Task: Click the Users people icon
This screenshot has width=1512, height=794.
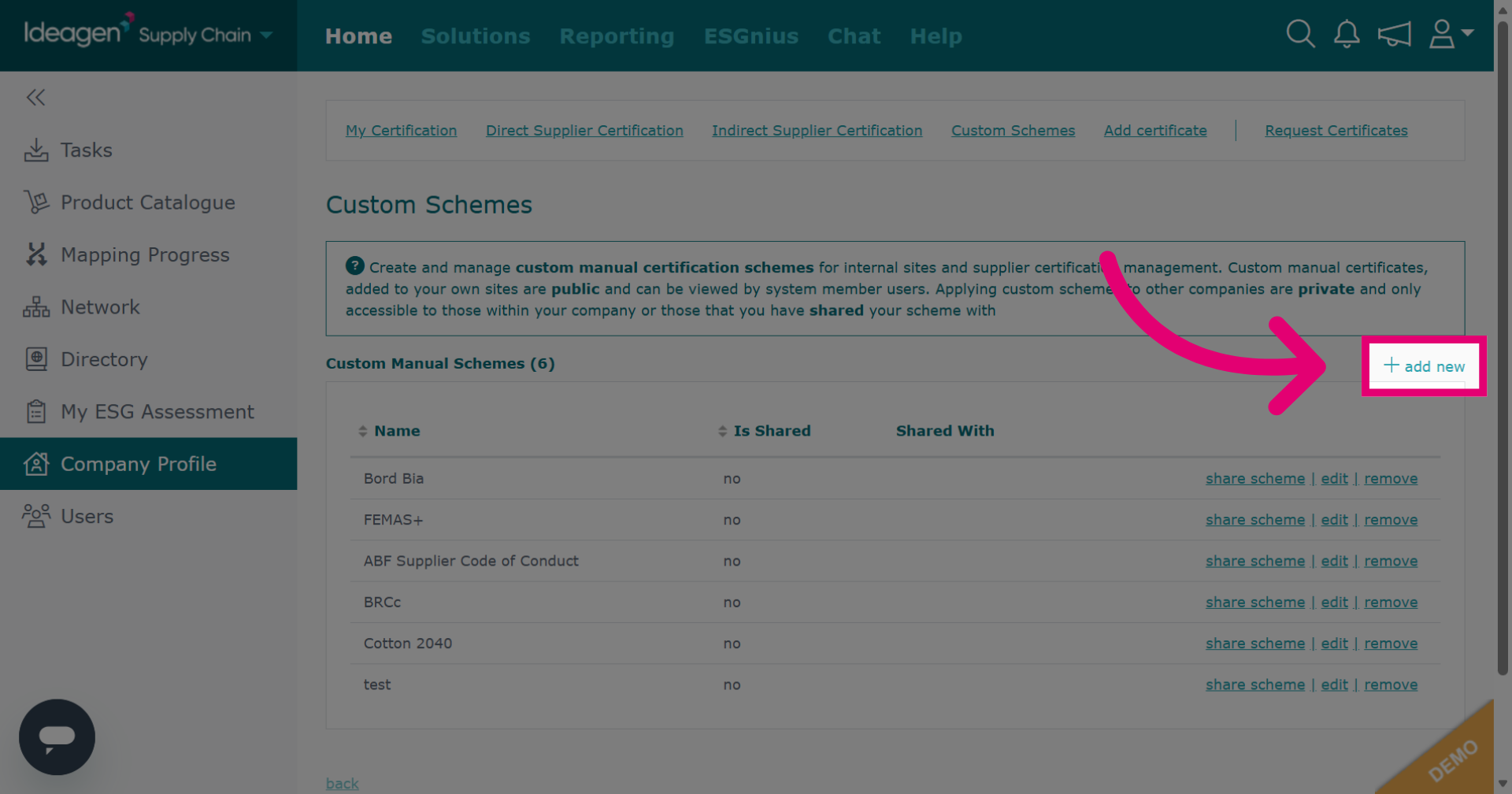Action: tap(36, 516)
